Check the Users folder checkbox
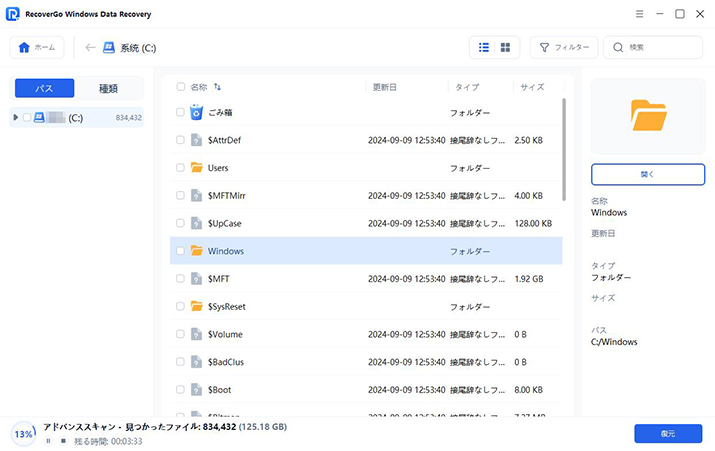 (x=180, y=168)
